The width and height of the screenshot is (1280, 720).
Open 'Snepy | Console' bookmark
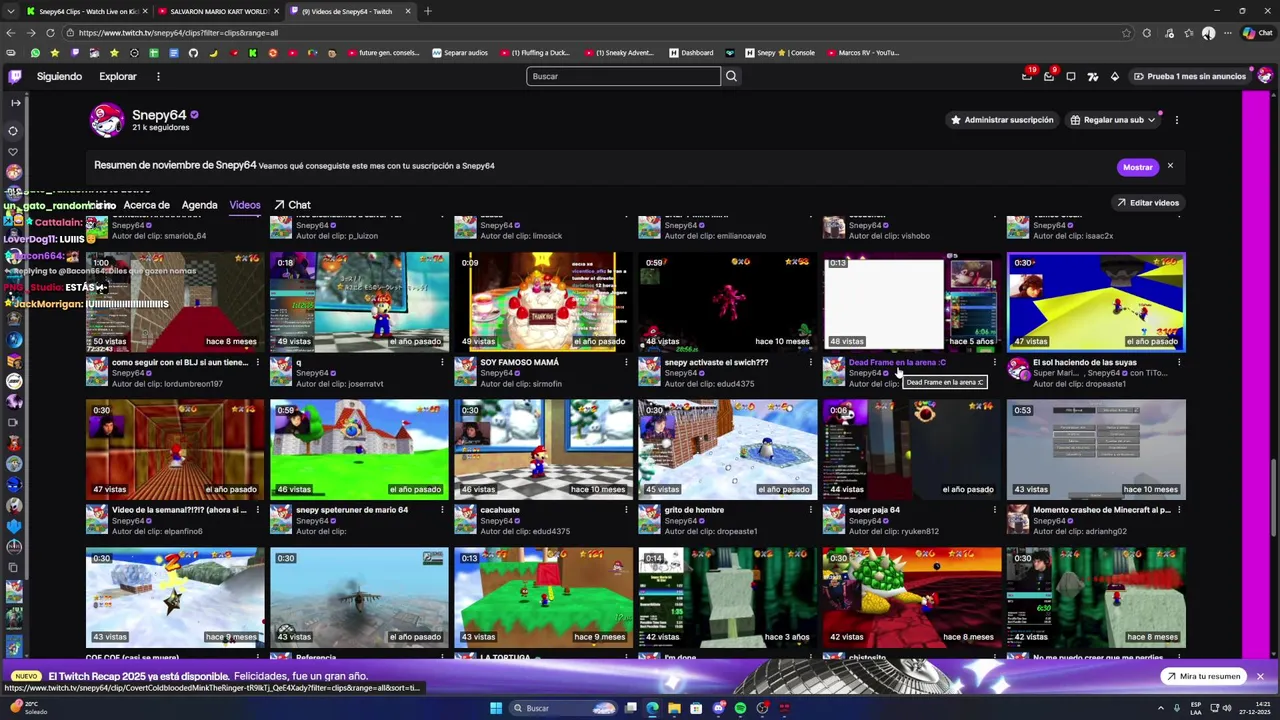779,53
